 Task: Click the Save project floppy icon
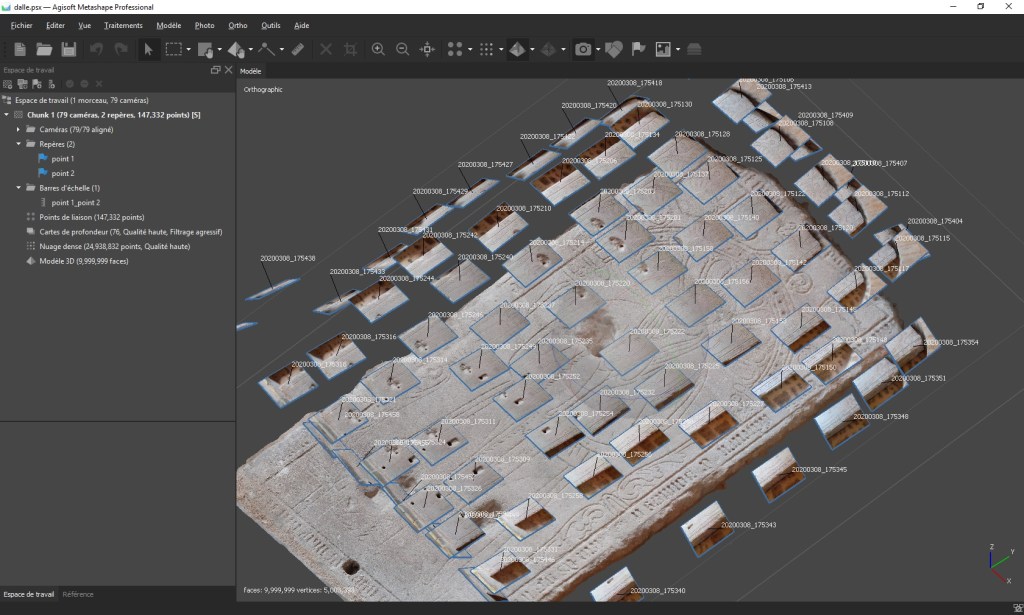[x=69, y=49]
